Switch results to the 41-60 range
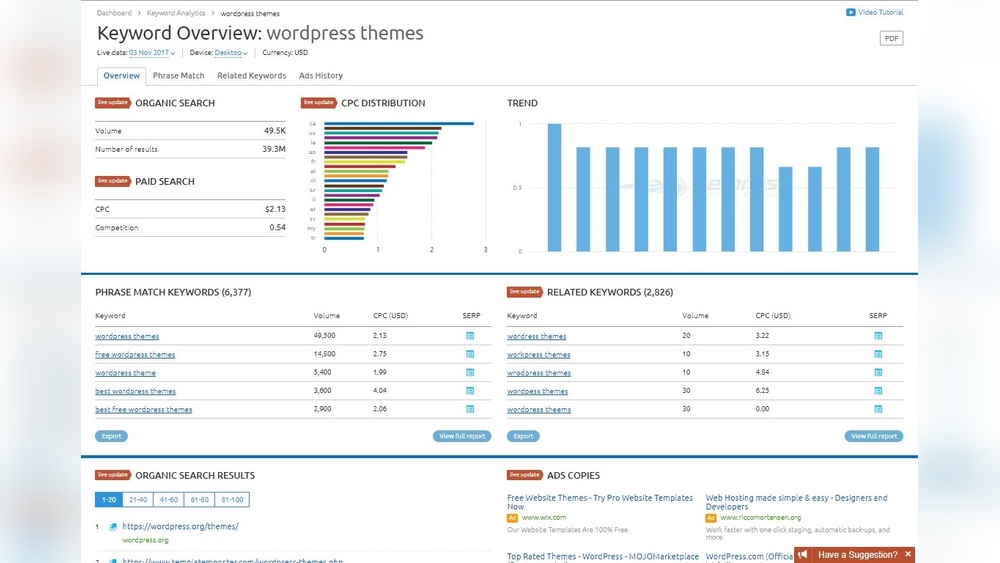The height and width of the screenshot is (563, 1000). tap(168, 500)
